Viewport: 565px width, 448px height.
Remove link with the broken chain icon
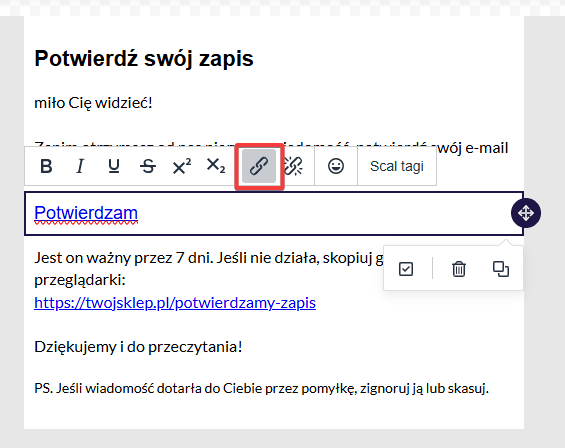pos(294,166)
